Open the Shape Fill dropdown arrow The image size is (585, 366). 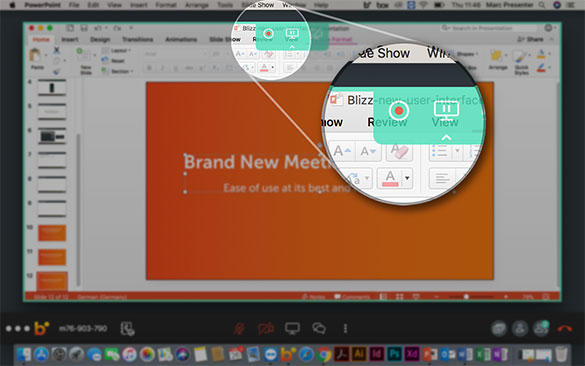coord(549,54)
